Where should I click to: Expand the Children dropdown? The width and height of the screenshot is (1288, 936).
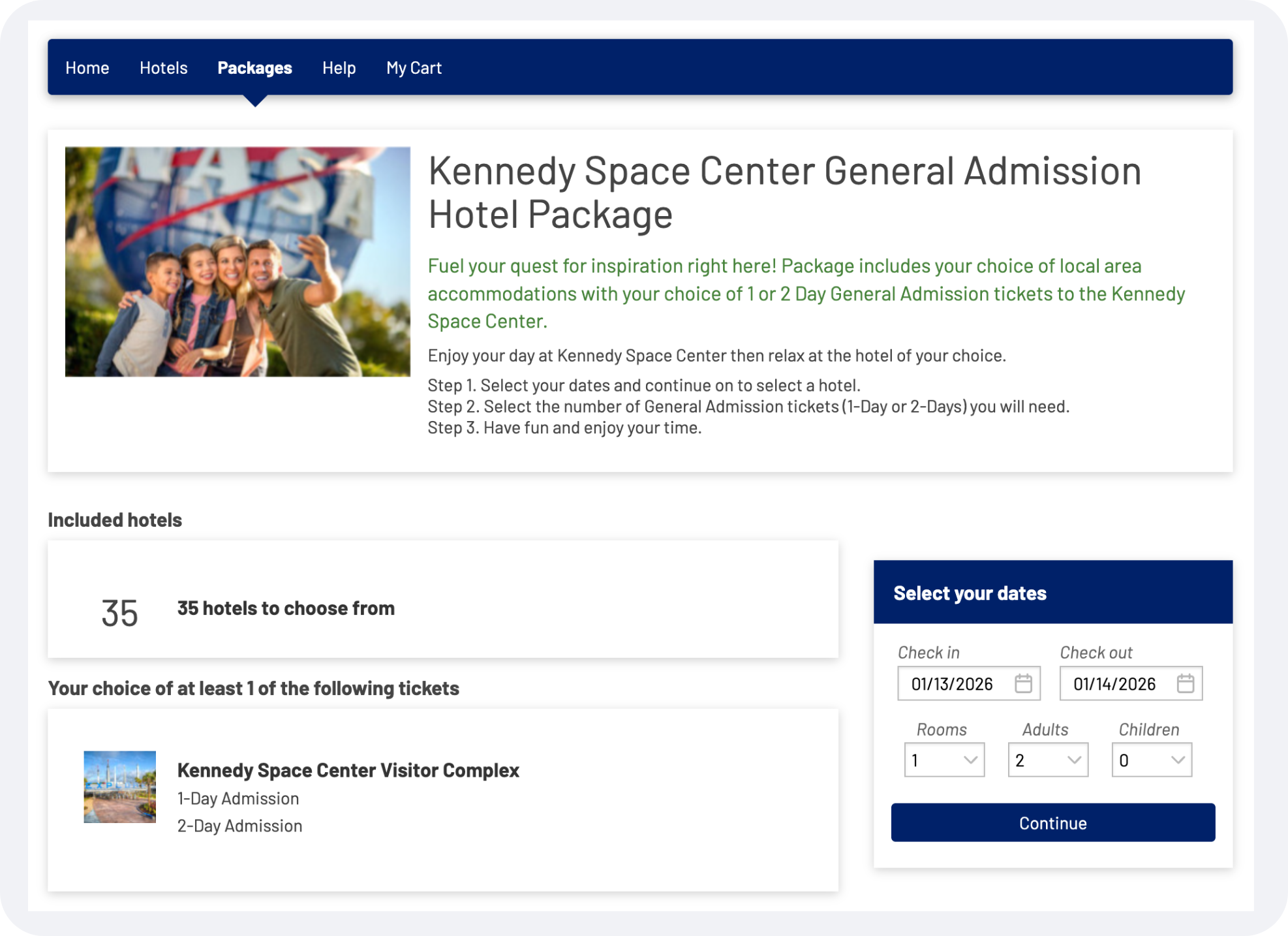coord(1152,760)
